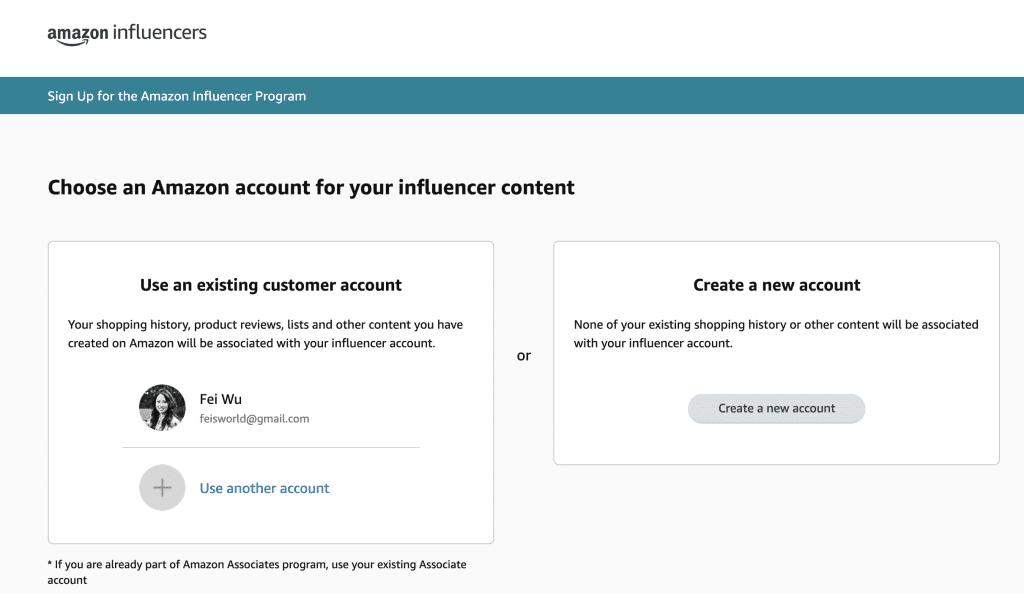The width and height of the screenshot is (1024, 605).
Task: Click the Use an existing customer account heading
Action: click(x=270, y=285)
